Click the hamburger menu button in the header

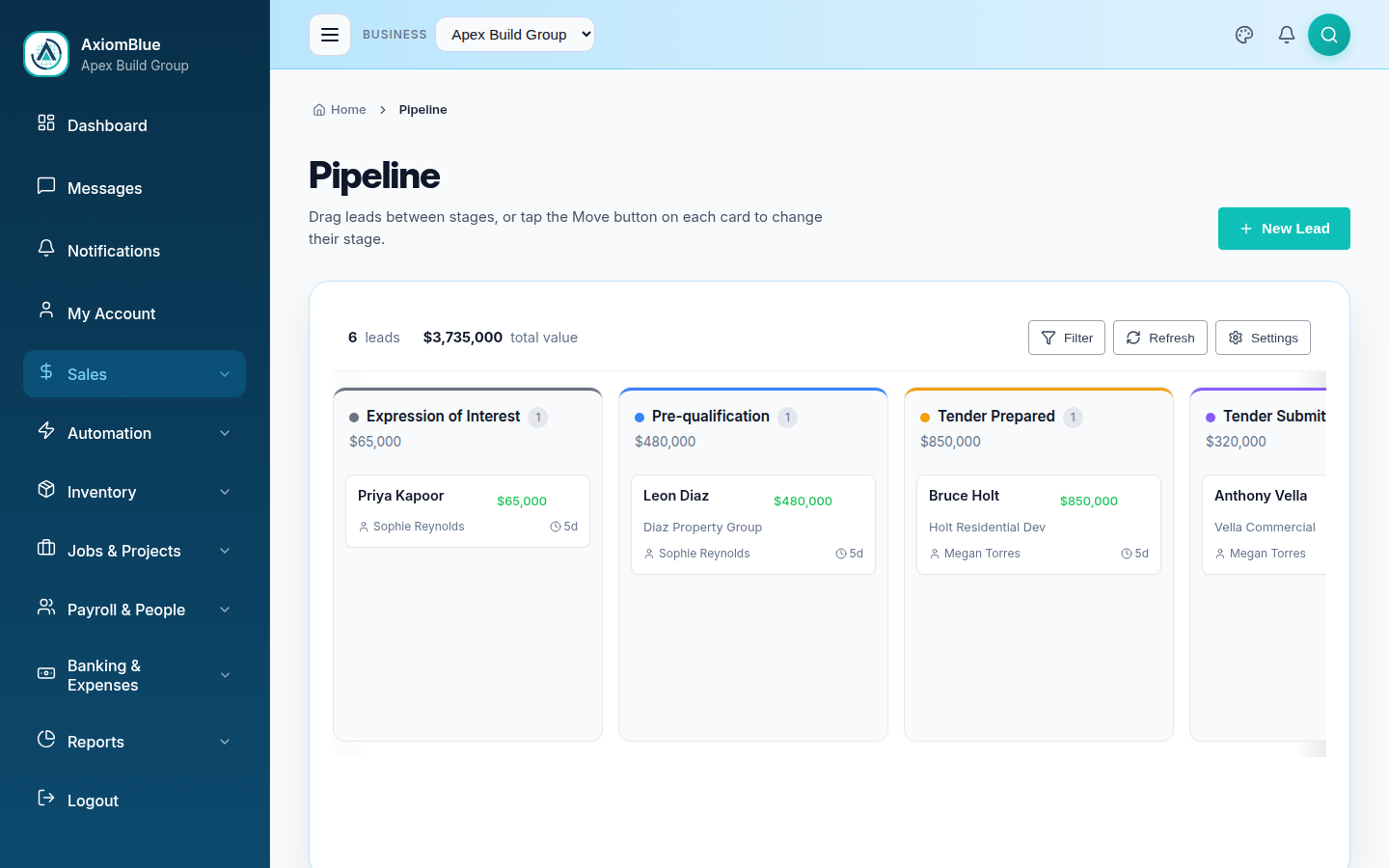coord(330,34)
